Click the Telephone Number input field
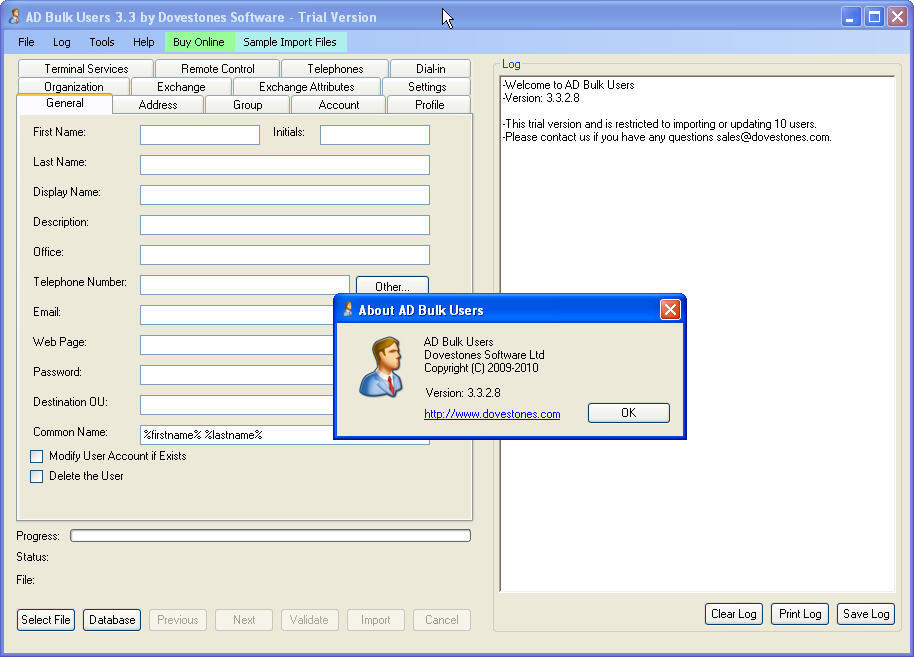 coord(245,284)
